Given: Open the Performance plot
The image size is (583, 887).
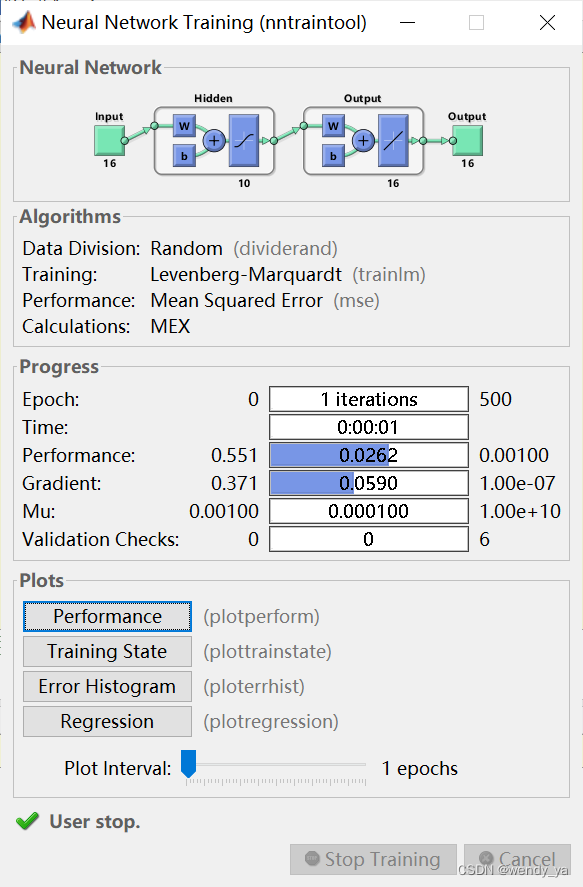Looking at the screenshot, I should [x=107, y=617].
